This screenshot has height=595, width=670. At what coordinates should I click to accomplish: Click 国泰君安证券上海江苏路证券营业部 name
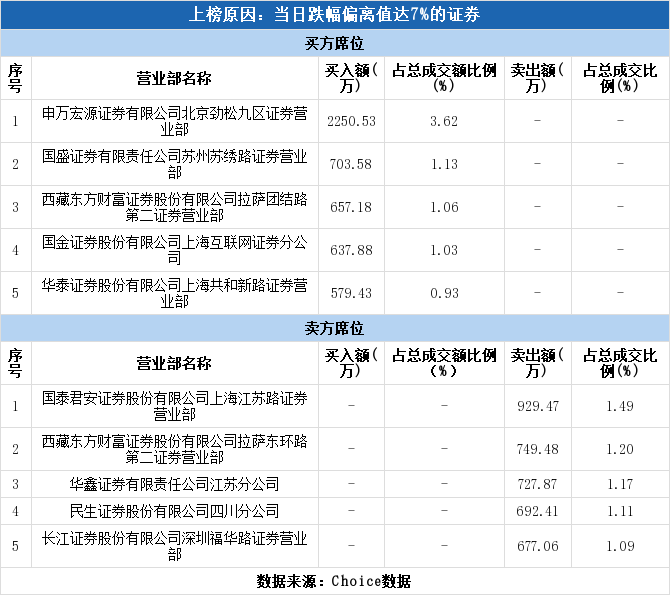174,406
